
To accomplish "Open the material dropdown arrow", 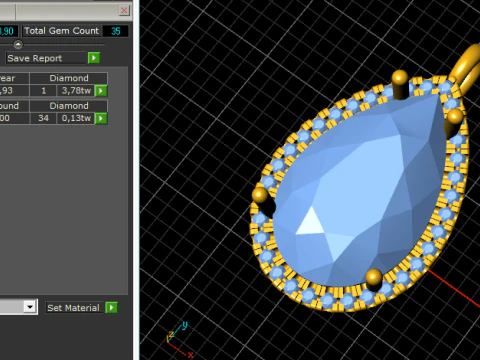I will coord(30,307).
